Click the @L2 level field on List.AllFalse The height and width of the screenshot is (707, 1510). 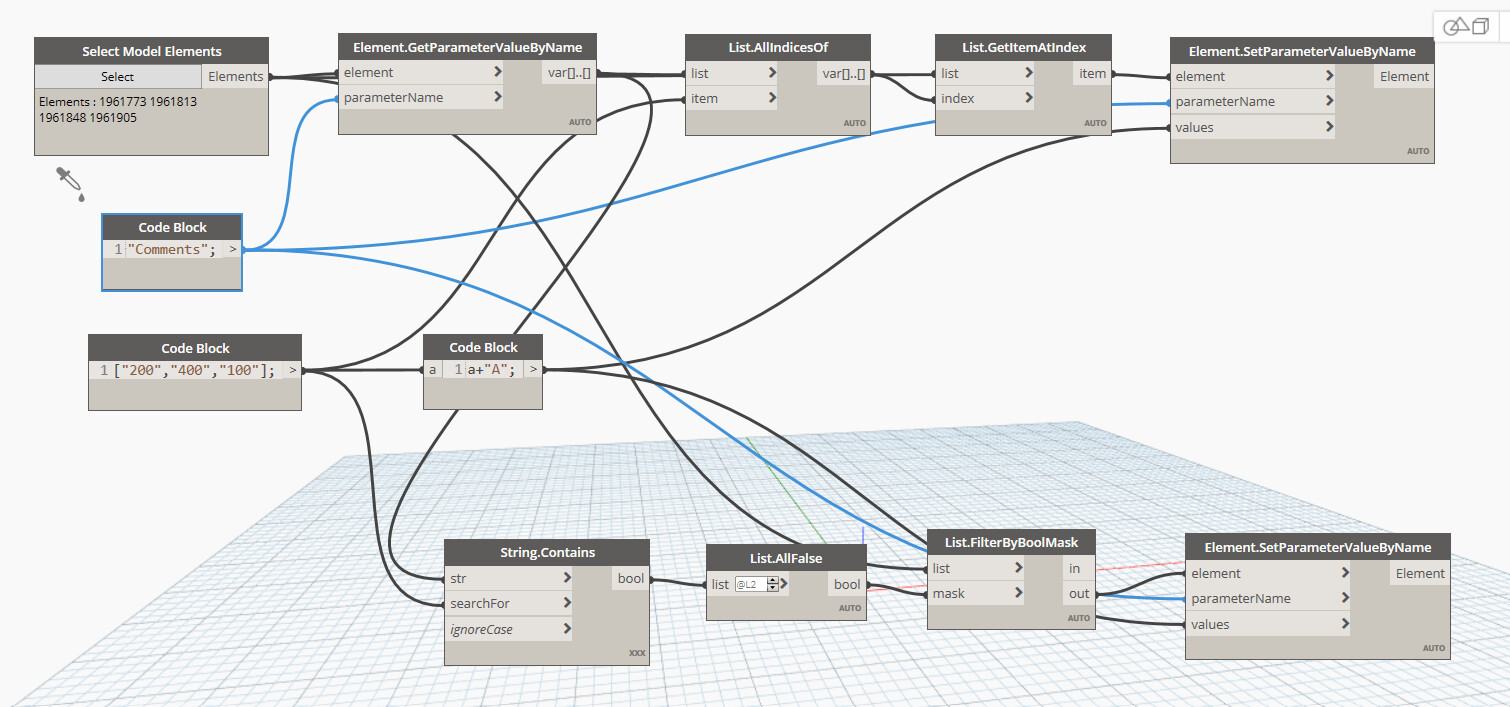click(747, 584)
